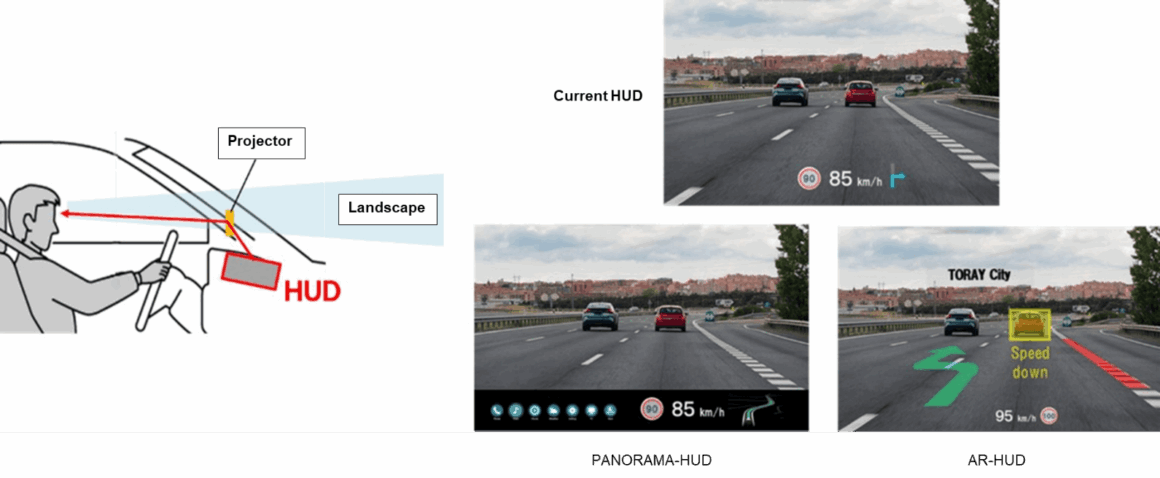
Task: Click the 90 speed limit sign in Current HUD
Action: tap(808, 180)
